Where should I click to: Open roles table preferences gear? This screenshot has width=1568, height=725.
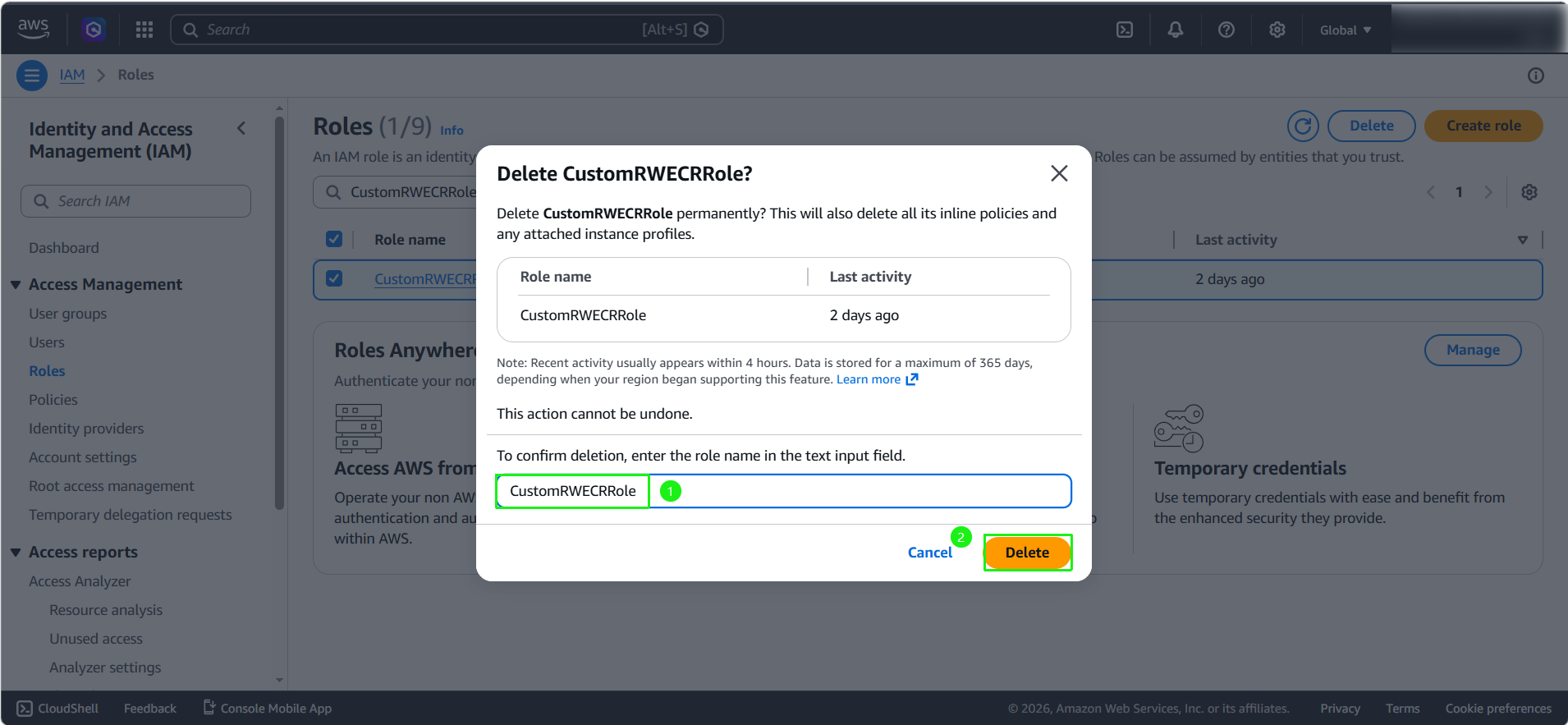pyautogui.click(x=1529, y=192)
